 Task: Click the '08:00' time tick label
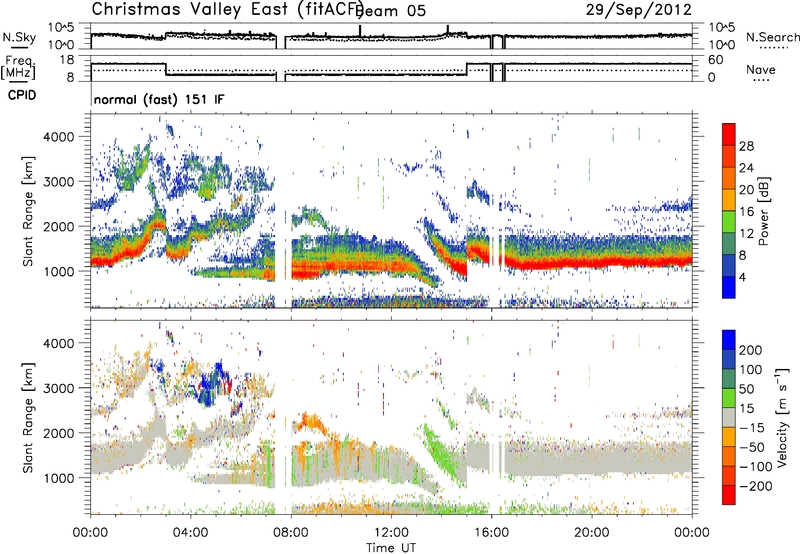coord(291,533)
